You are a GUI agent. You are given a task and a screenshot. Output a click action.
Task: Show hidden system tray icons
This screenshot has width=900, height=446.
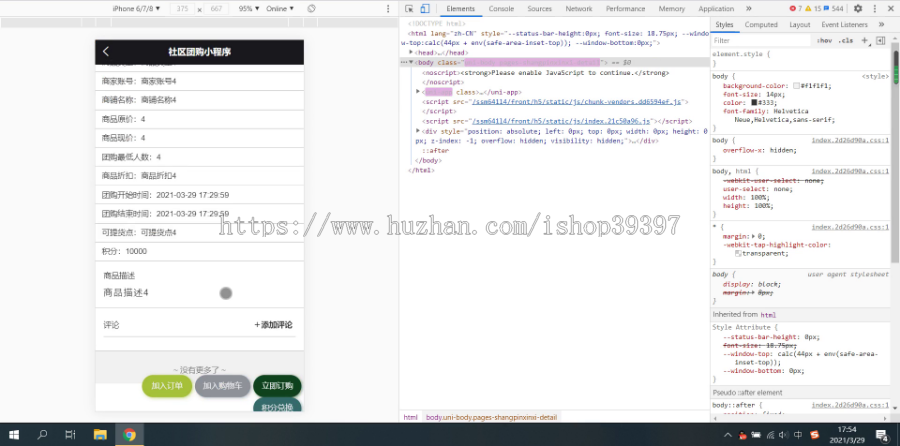click(x=728, y=435)
